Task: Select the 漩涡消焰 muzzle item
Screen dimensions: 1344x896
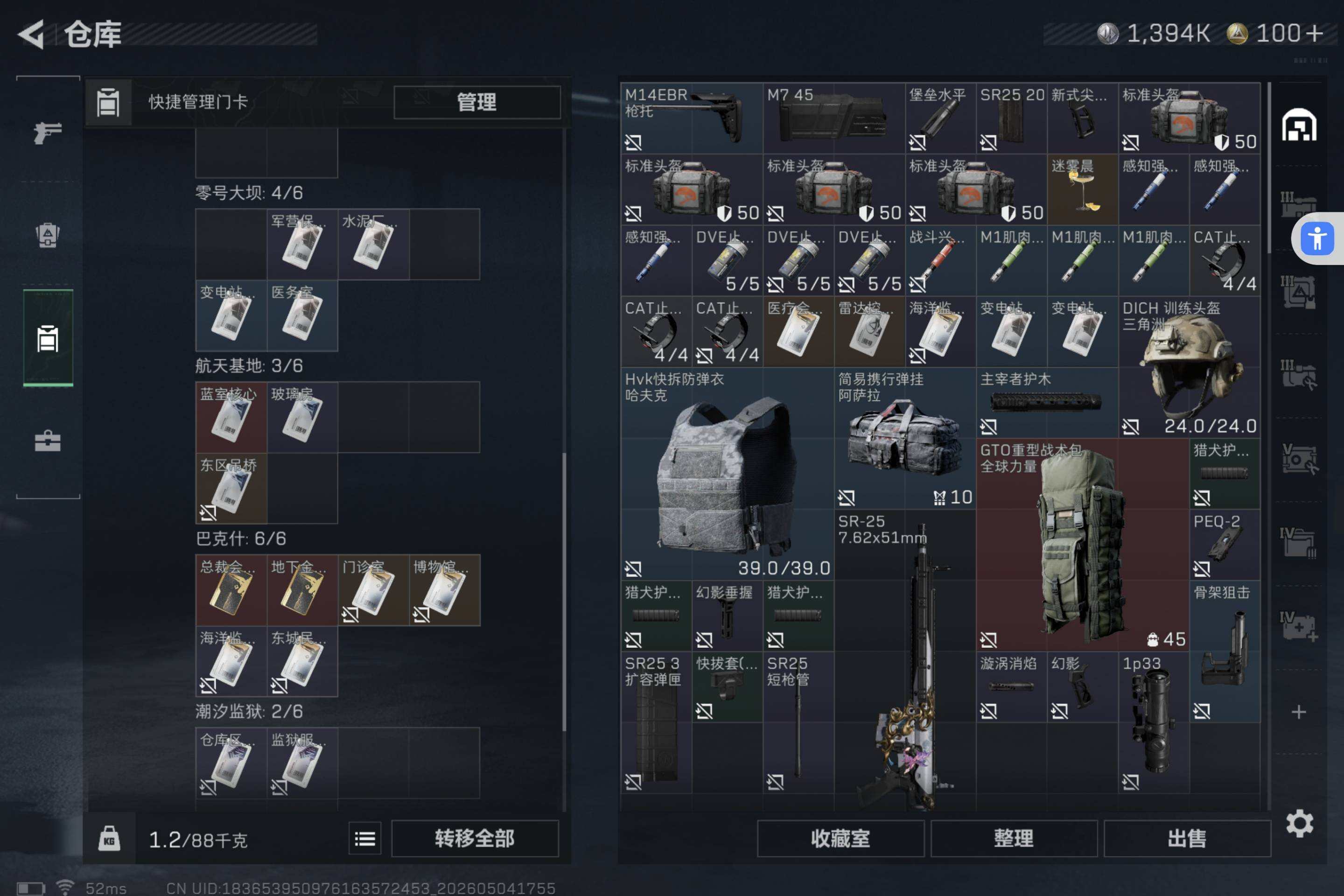Action: 1011,686
